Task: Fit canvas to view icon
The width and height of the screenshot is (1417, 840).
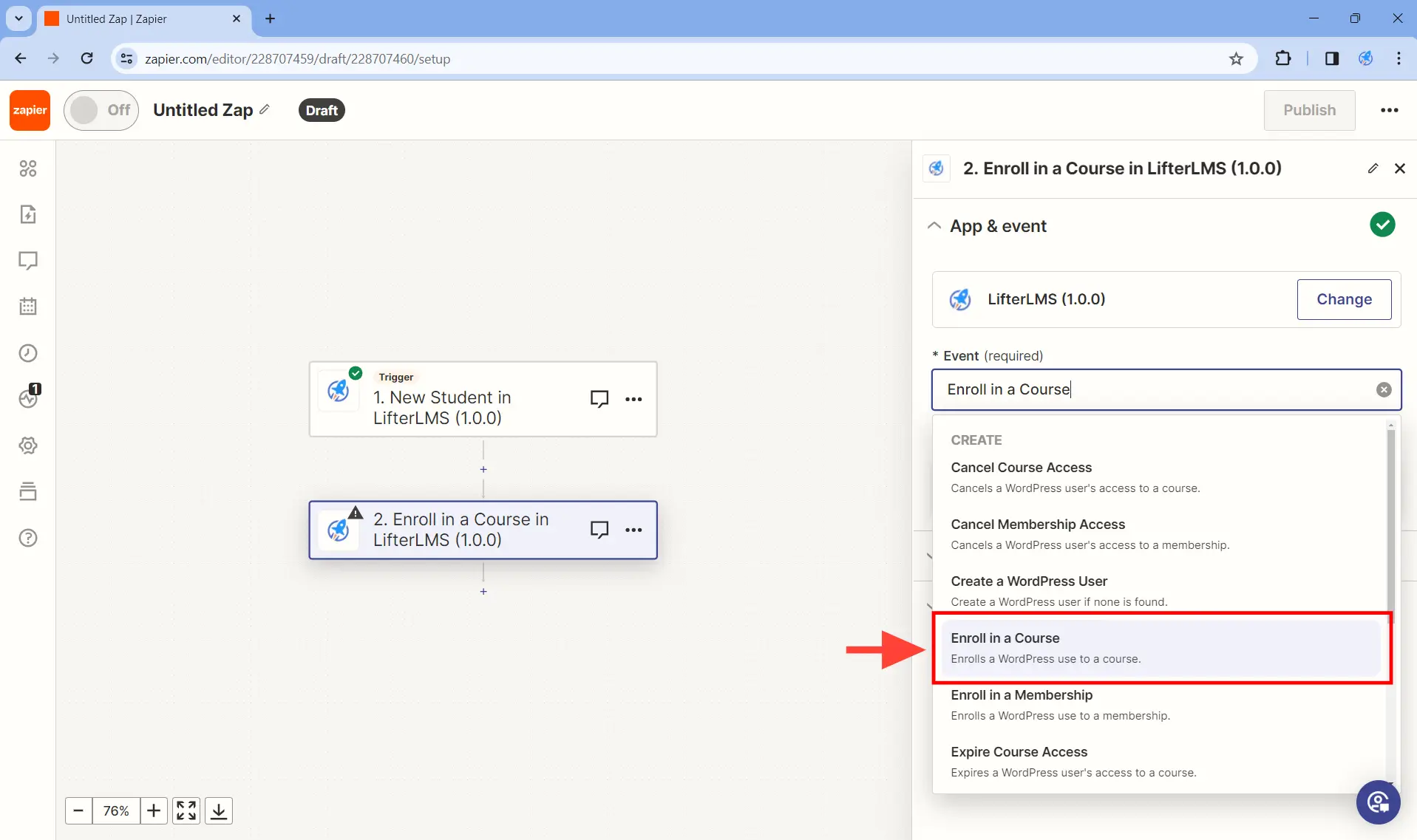Action: click(x=186, y=810)
